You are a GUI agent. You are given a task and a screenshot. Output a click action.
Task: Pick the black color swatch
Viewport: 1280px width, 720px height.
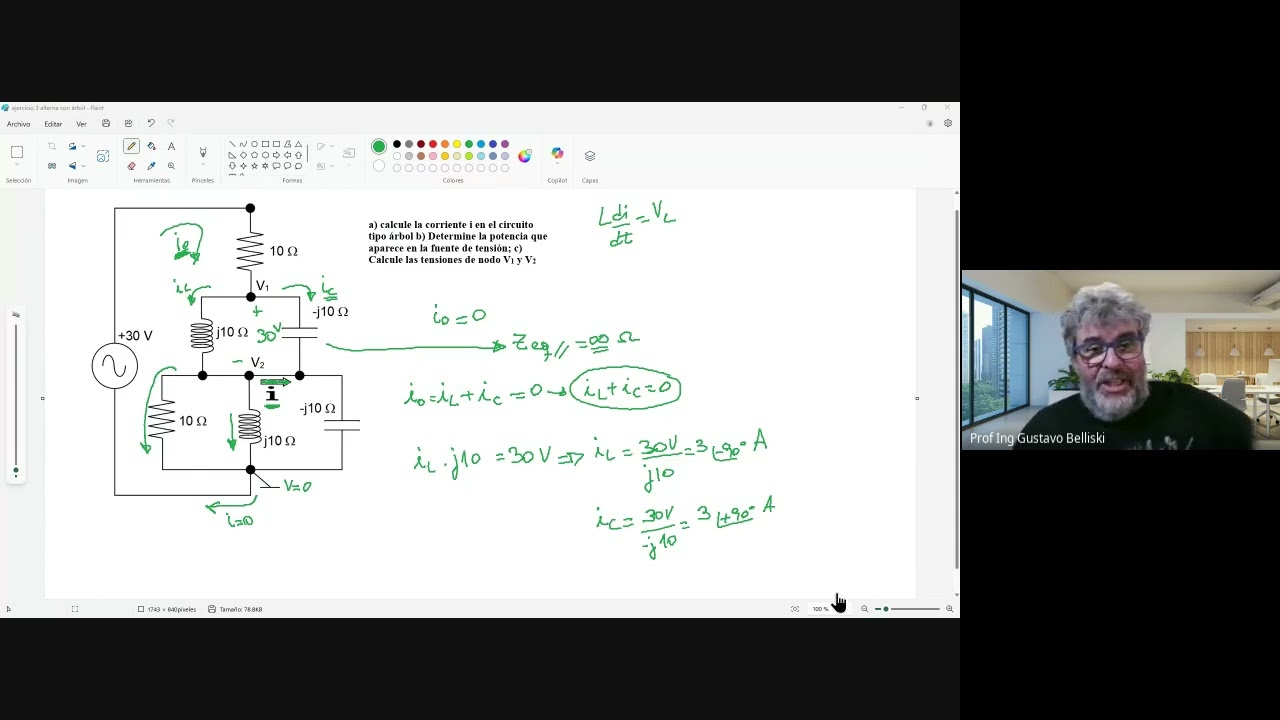(397, 144)
